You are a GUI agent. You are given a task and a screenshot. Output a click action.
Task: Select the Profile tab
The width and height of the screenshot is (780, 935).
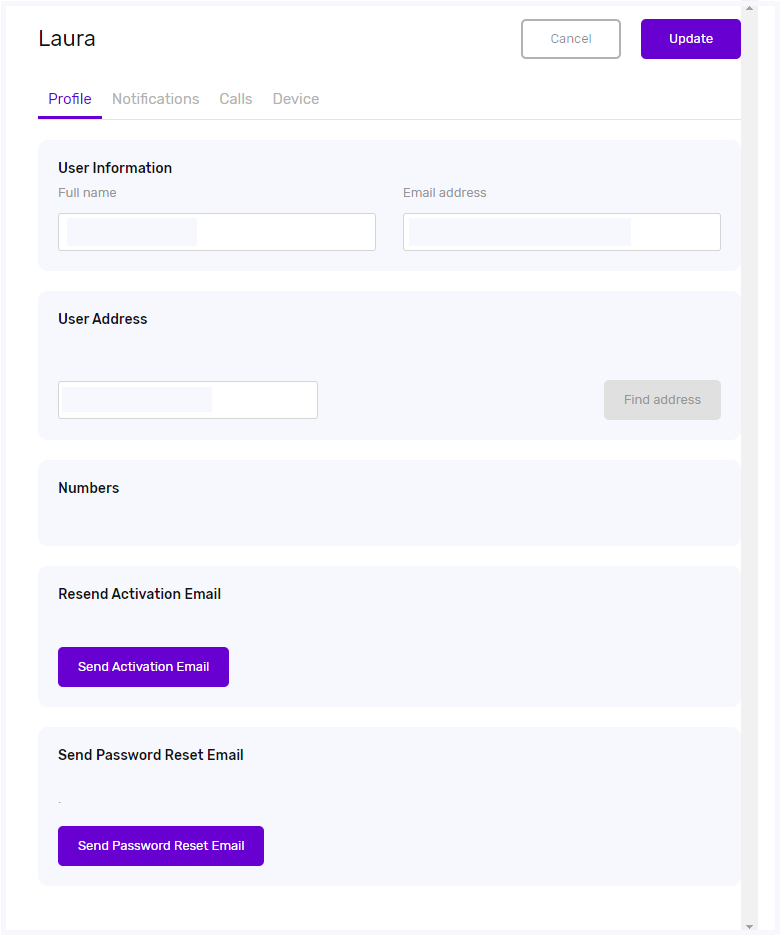click(70, 99)
